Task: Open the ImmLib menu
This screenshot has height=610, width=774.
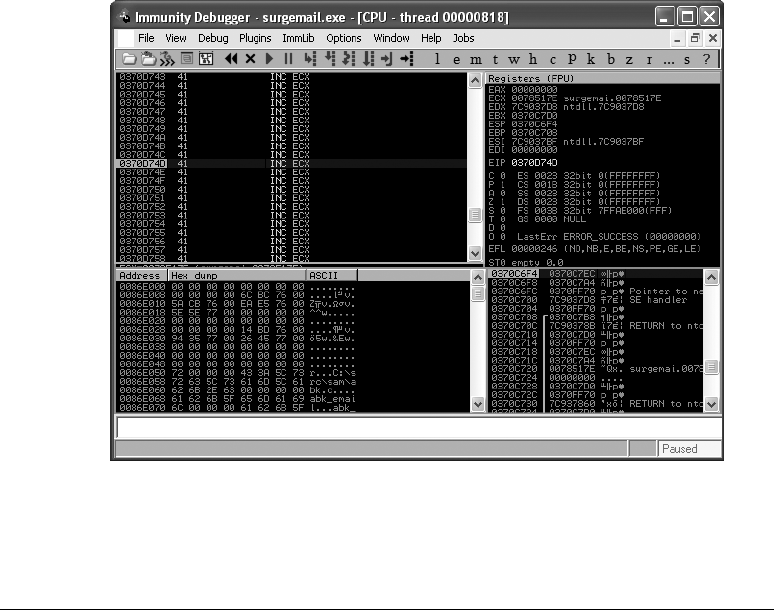Action: [298, 38]
